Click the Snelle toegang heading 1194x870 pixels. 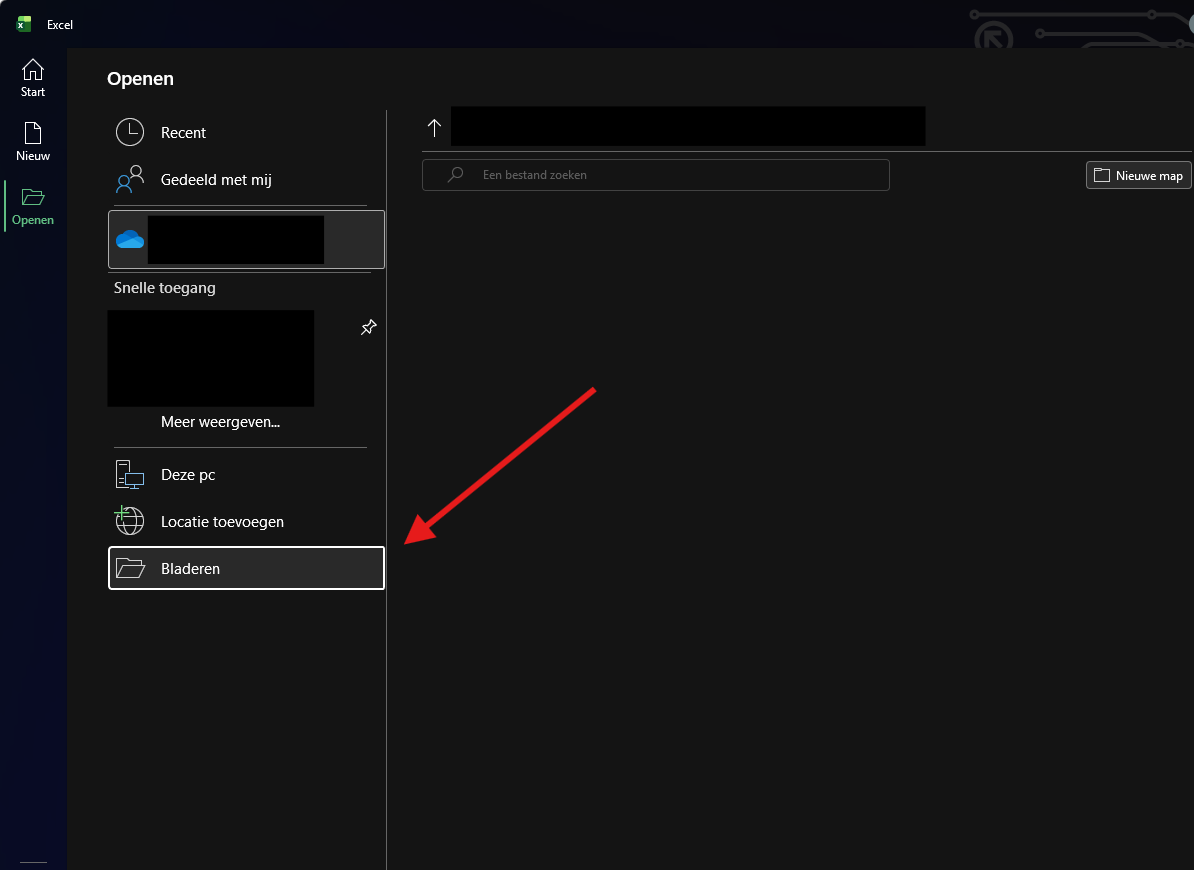tap(164, 288)
